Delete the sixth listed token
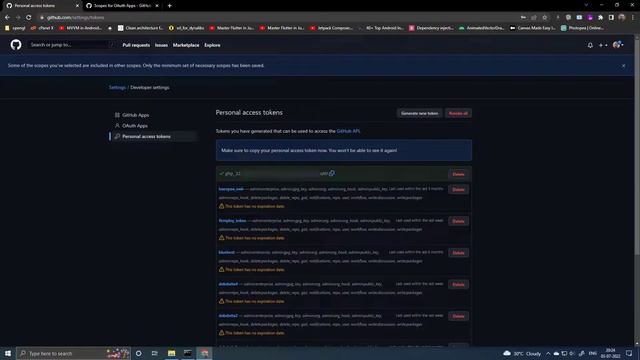Viewport: 640px width, 360px height. pyautogui.click(x=458, y=316)
